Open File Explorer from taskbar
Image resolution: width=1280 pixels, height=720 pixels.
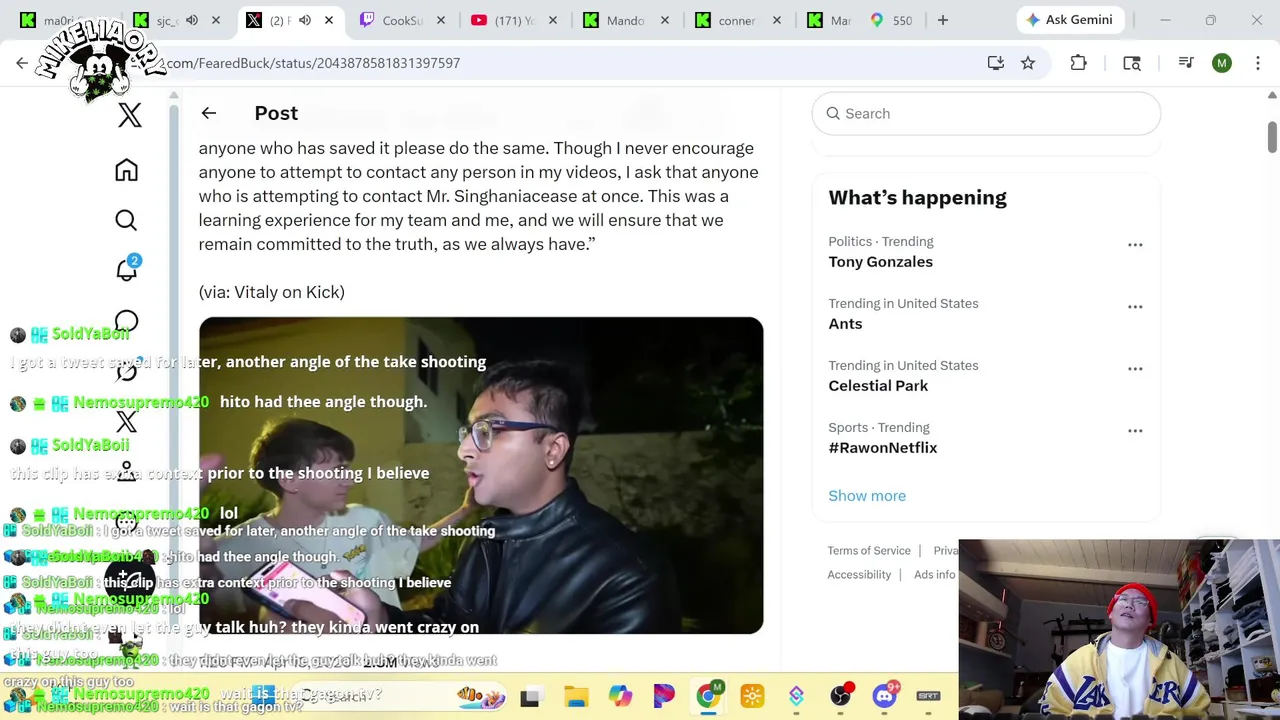576,696
